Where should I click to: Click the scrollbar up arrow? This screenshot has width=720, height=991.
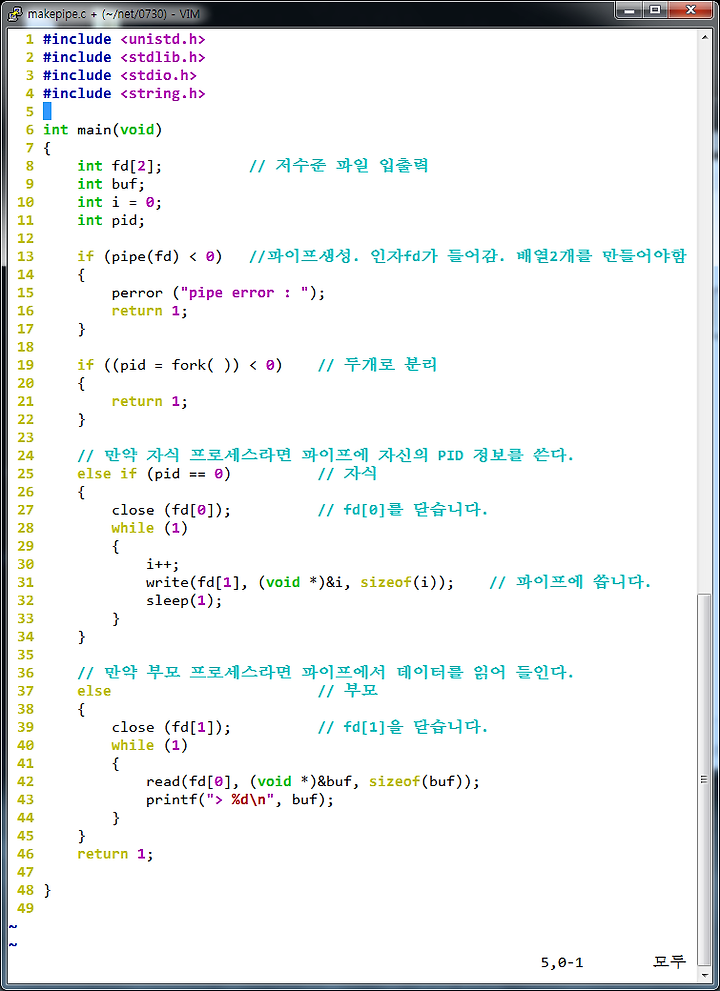tap(704, 37)
